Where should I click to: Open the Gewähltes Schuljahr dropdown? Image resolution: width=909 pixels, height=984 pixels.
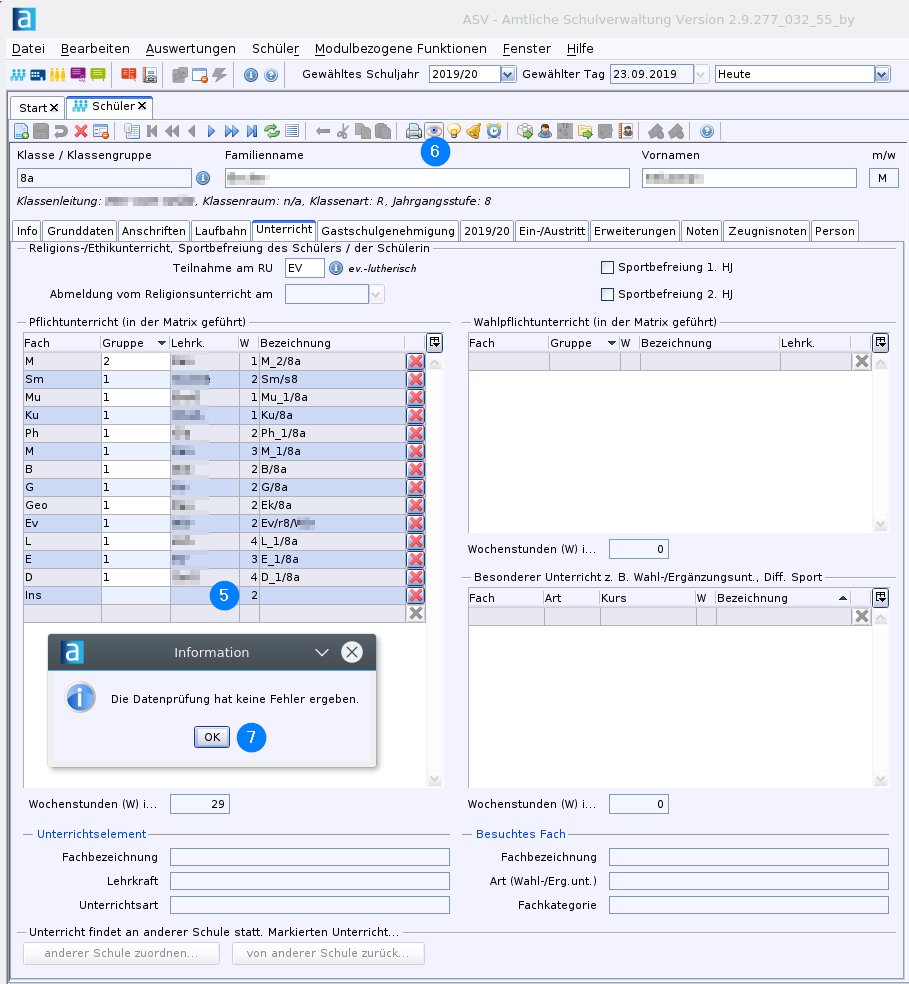pos(508,74)
